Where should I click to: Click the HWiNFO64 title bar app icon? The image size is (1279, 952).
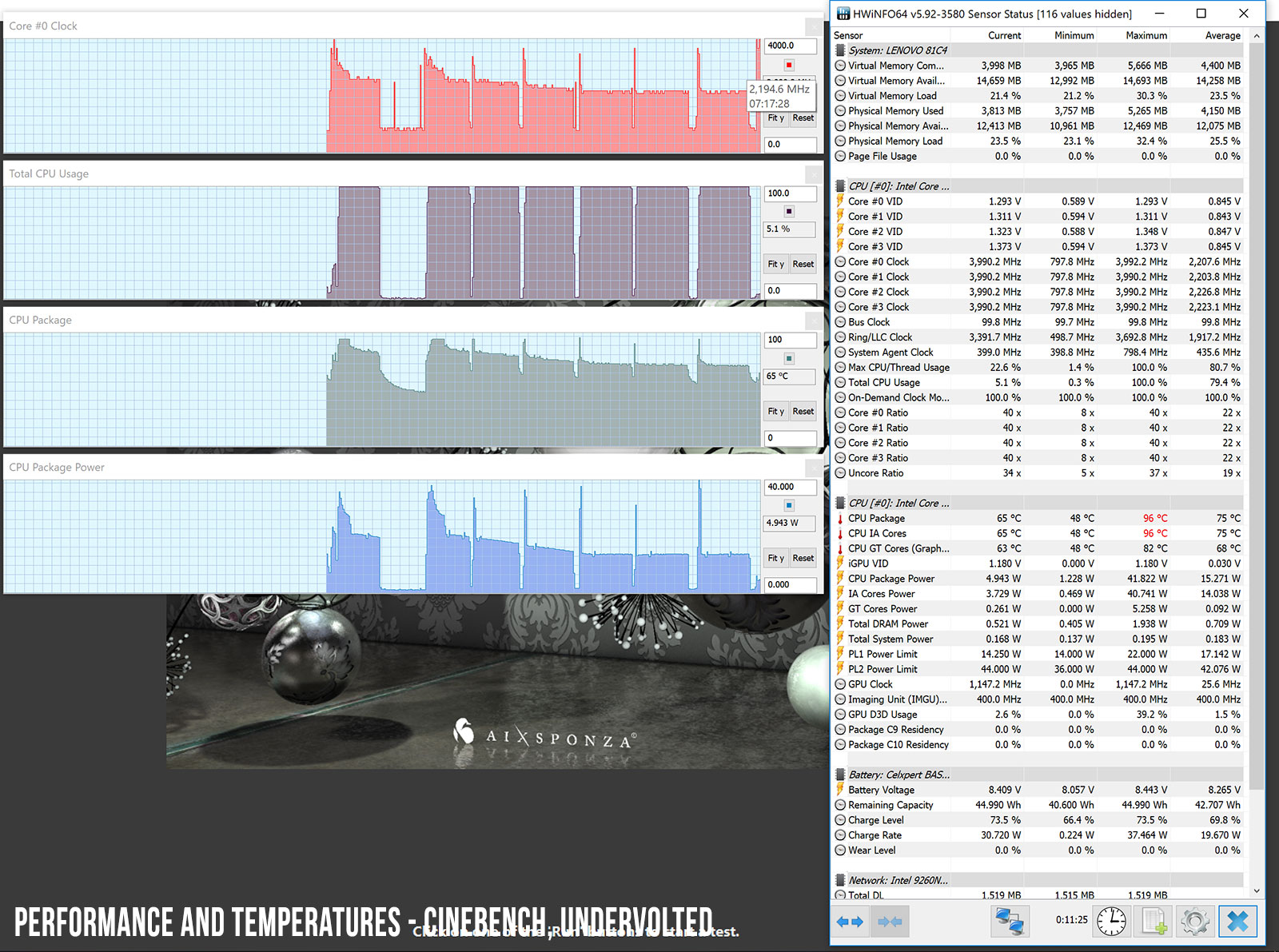coord(843,14)
